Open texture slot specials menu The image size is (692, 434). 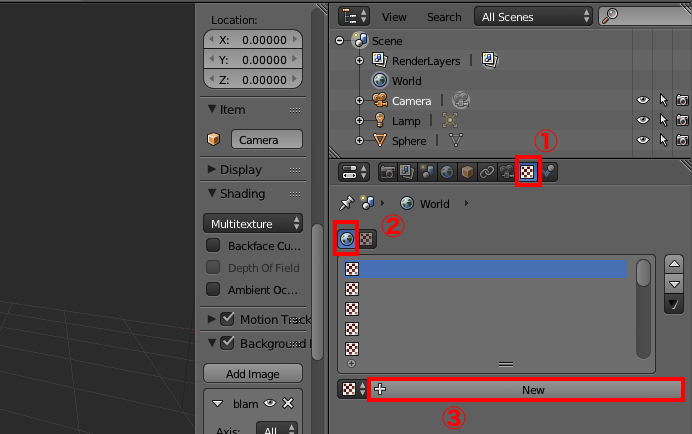[674, 304]
